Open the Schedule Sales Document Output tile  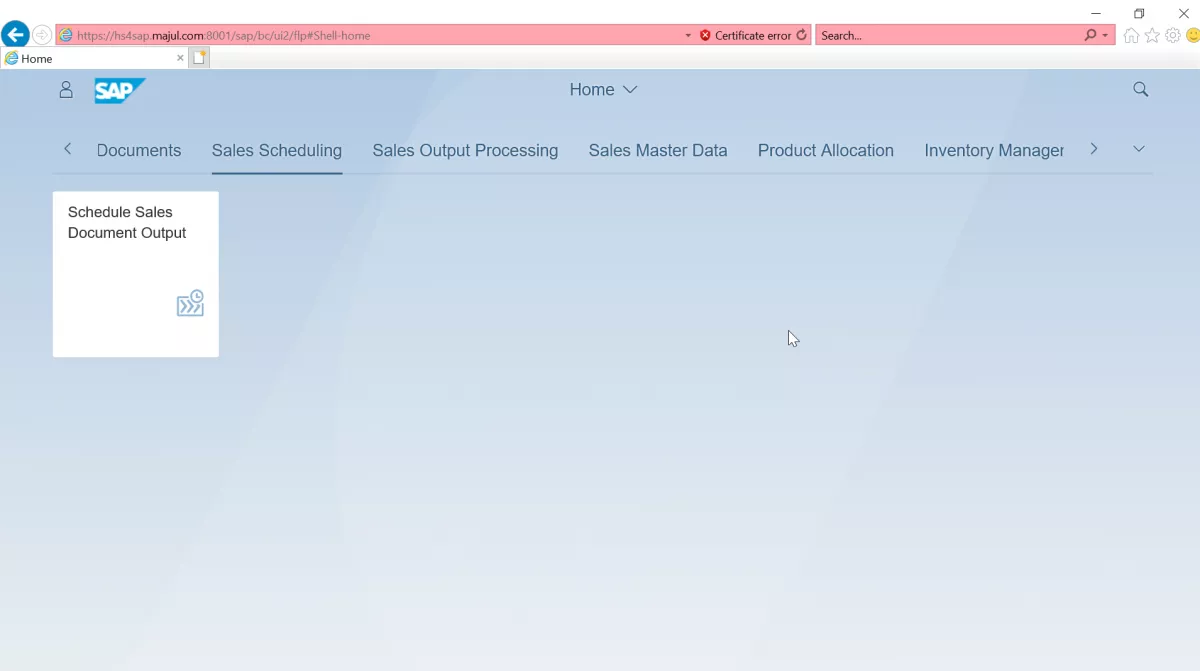coord(136,274)
